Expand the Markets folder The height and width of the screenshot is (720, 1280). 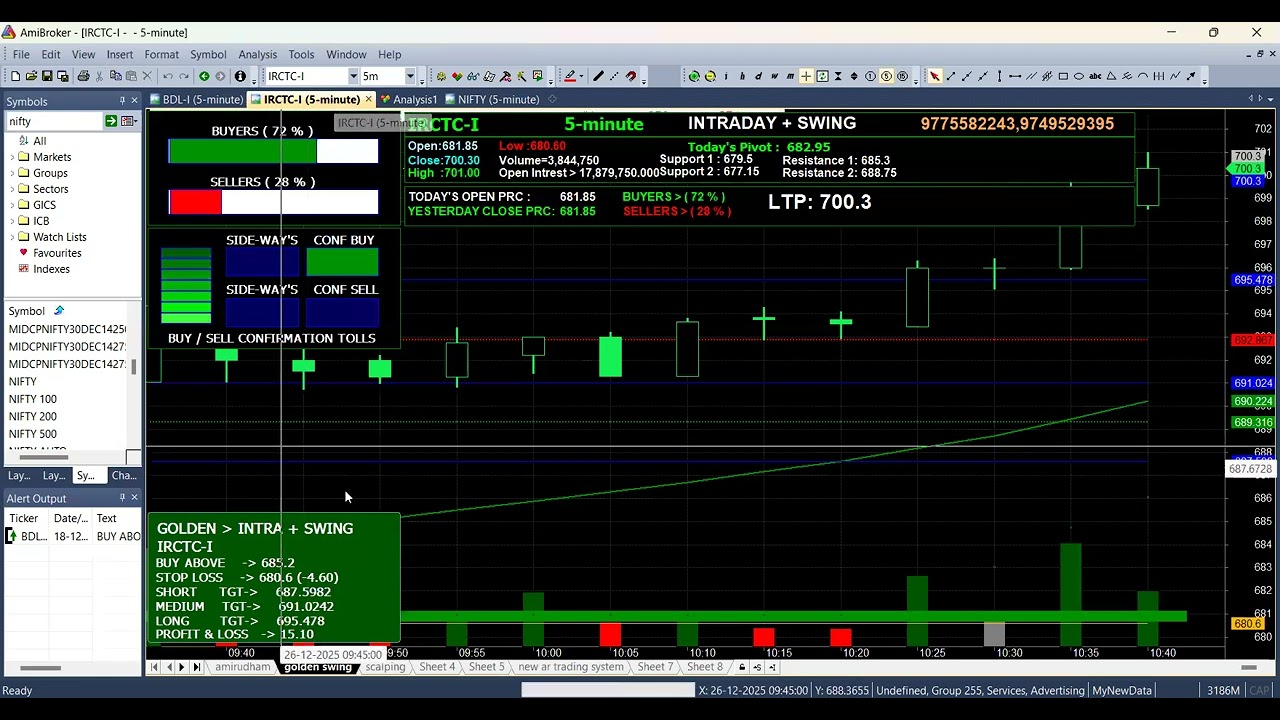tap(11, 157)
